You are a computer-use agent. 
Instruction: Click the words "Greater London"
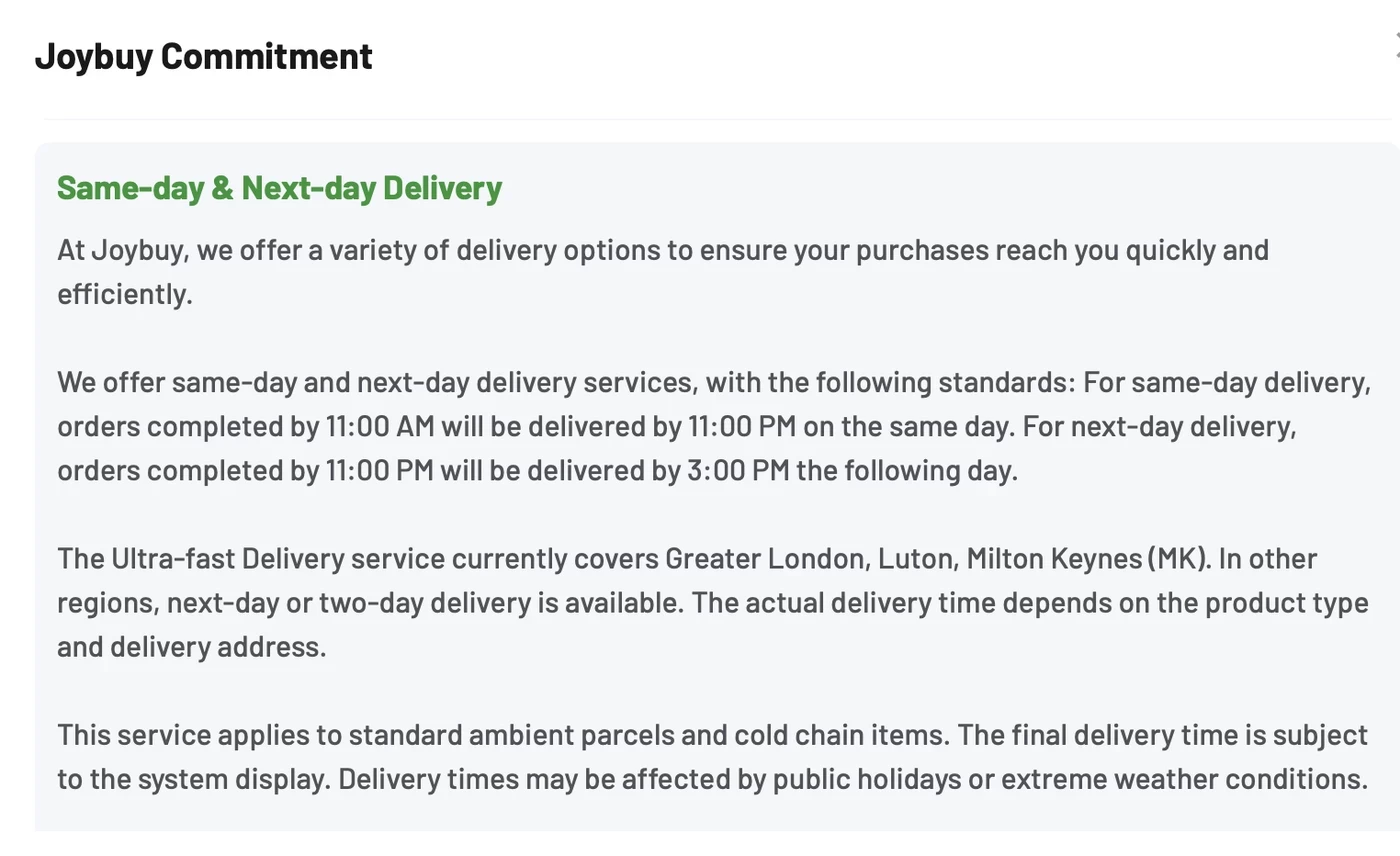[x=765, y=558]
